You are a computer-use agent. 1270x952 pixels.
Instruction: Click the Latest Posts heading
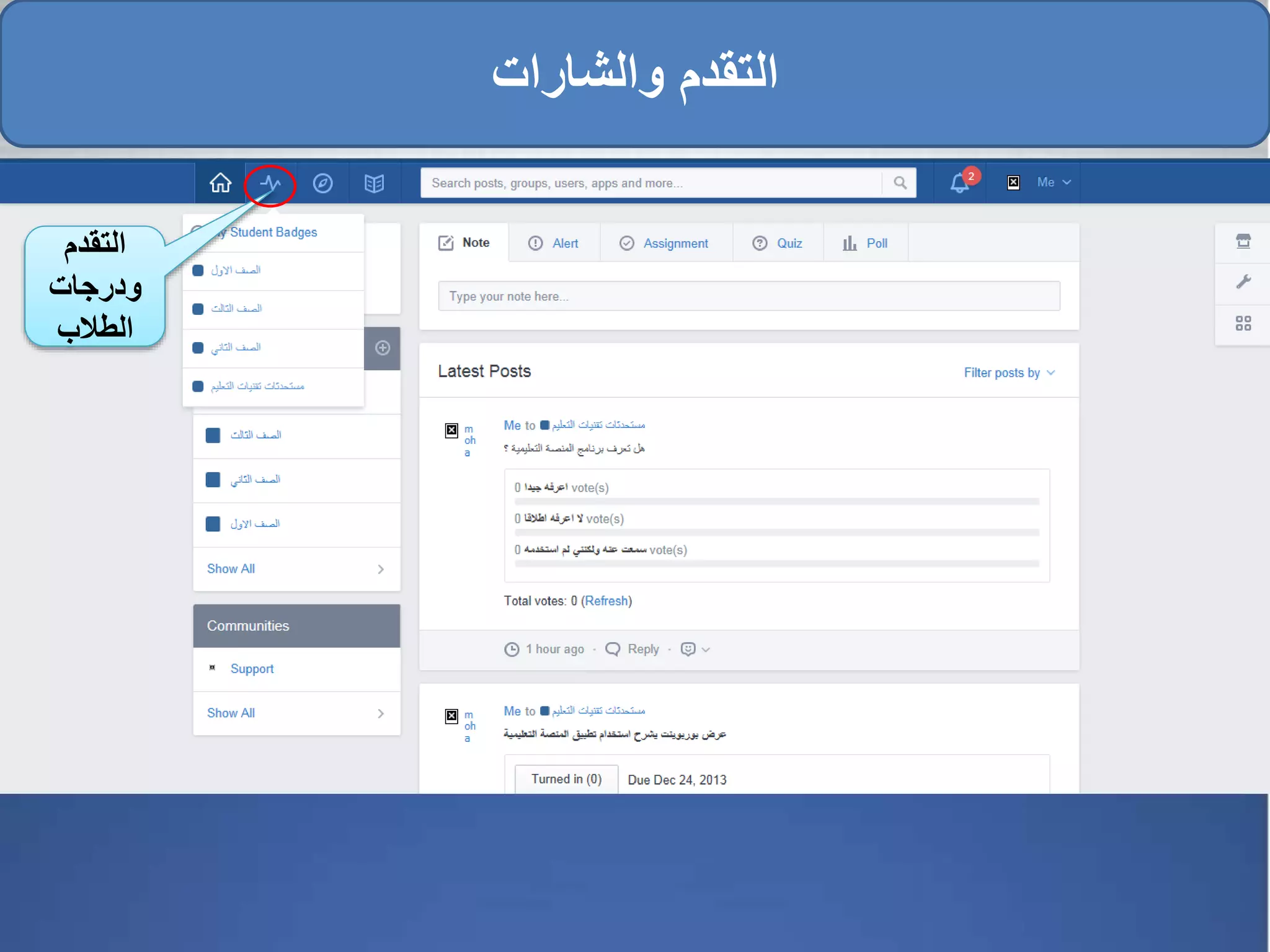484,371
